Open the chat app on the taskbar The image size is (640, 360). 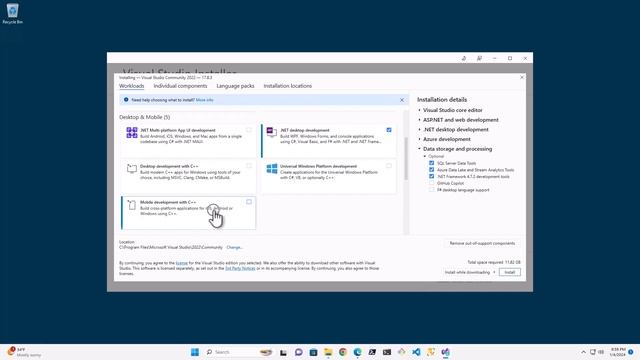click(x=298, y=352)
